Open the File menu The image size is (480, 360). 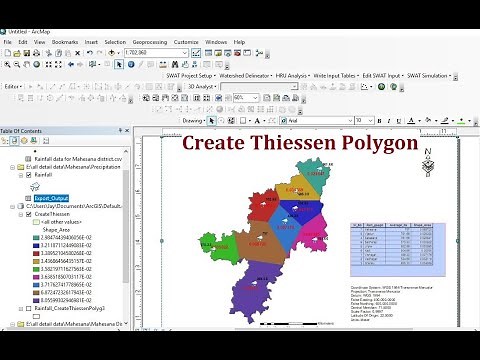(7, 42)
